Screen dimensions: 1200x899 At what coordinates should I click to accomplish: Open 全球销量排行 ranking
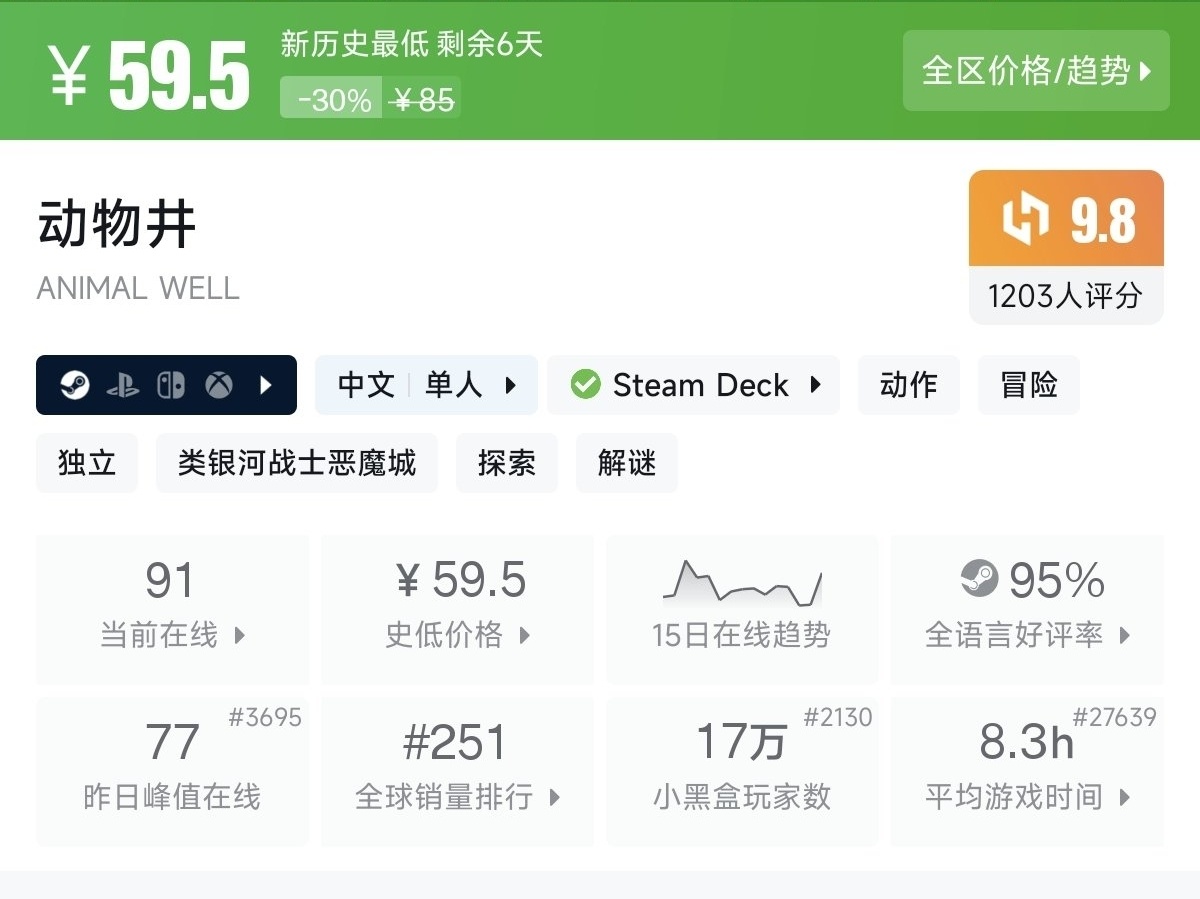458,770
